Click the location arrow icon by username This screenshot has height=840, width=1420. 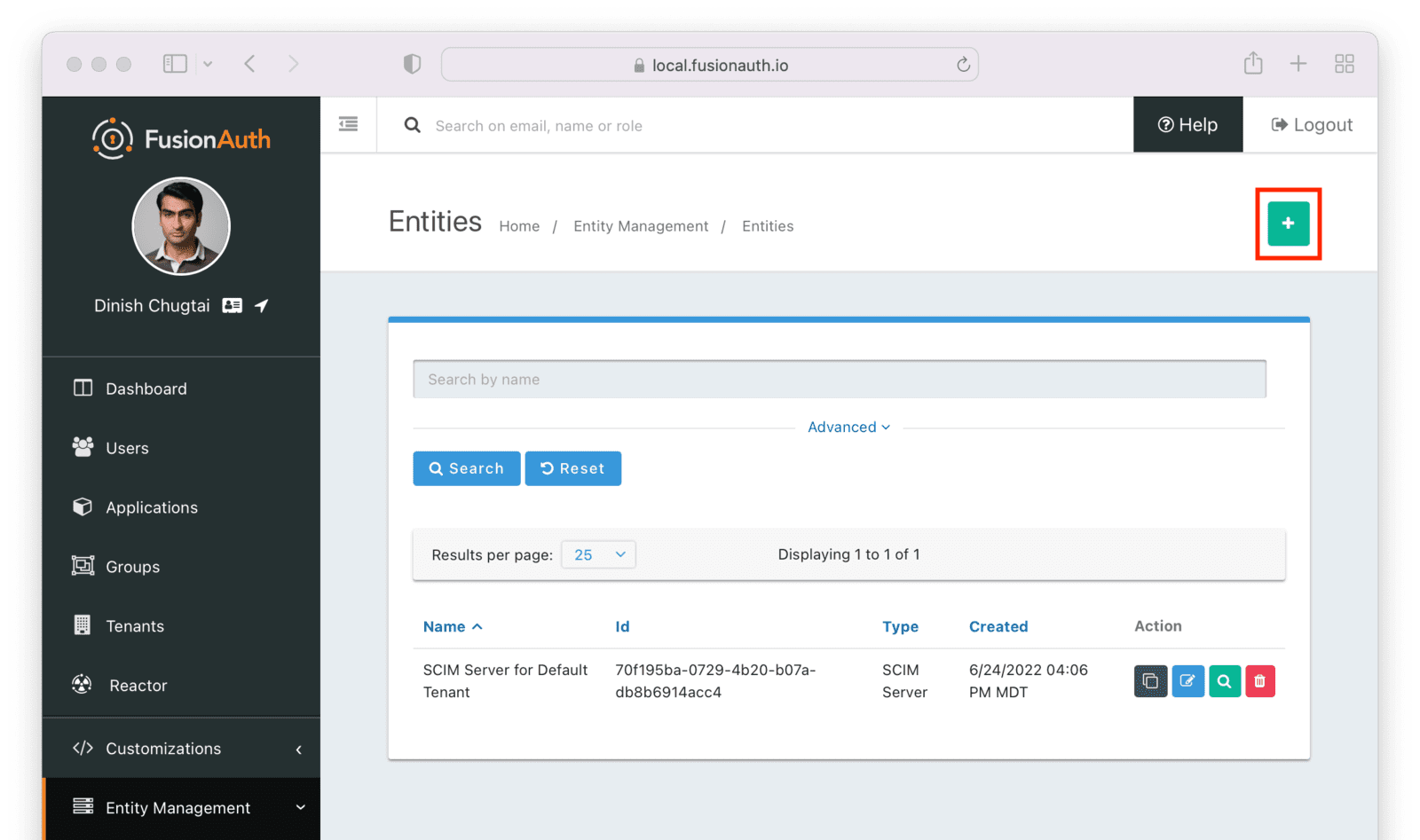[262, 305]
